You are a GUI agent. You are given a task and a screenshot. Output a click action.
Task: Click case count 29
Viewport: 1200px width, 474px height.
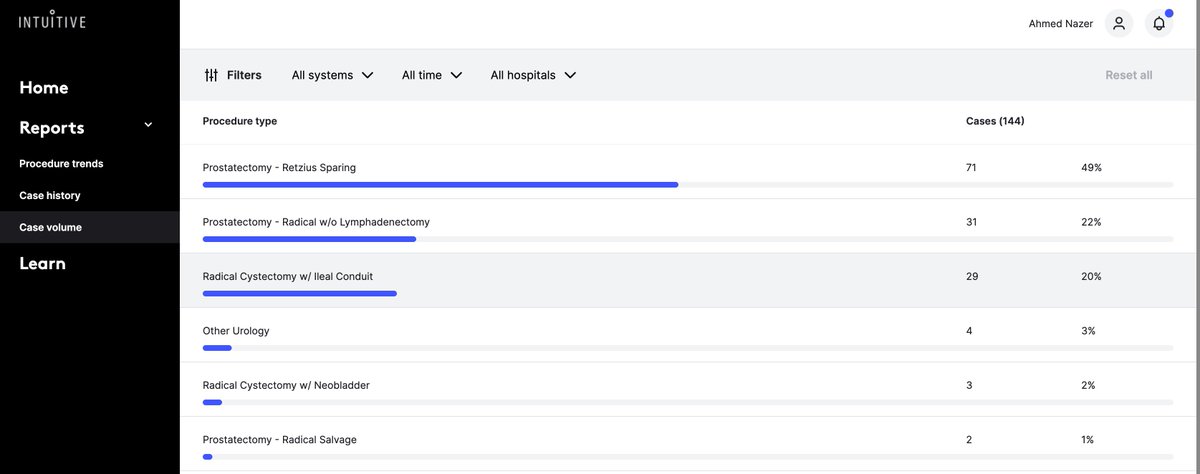tap(971, 276)
